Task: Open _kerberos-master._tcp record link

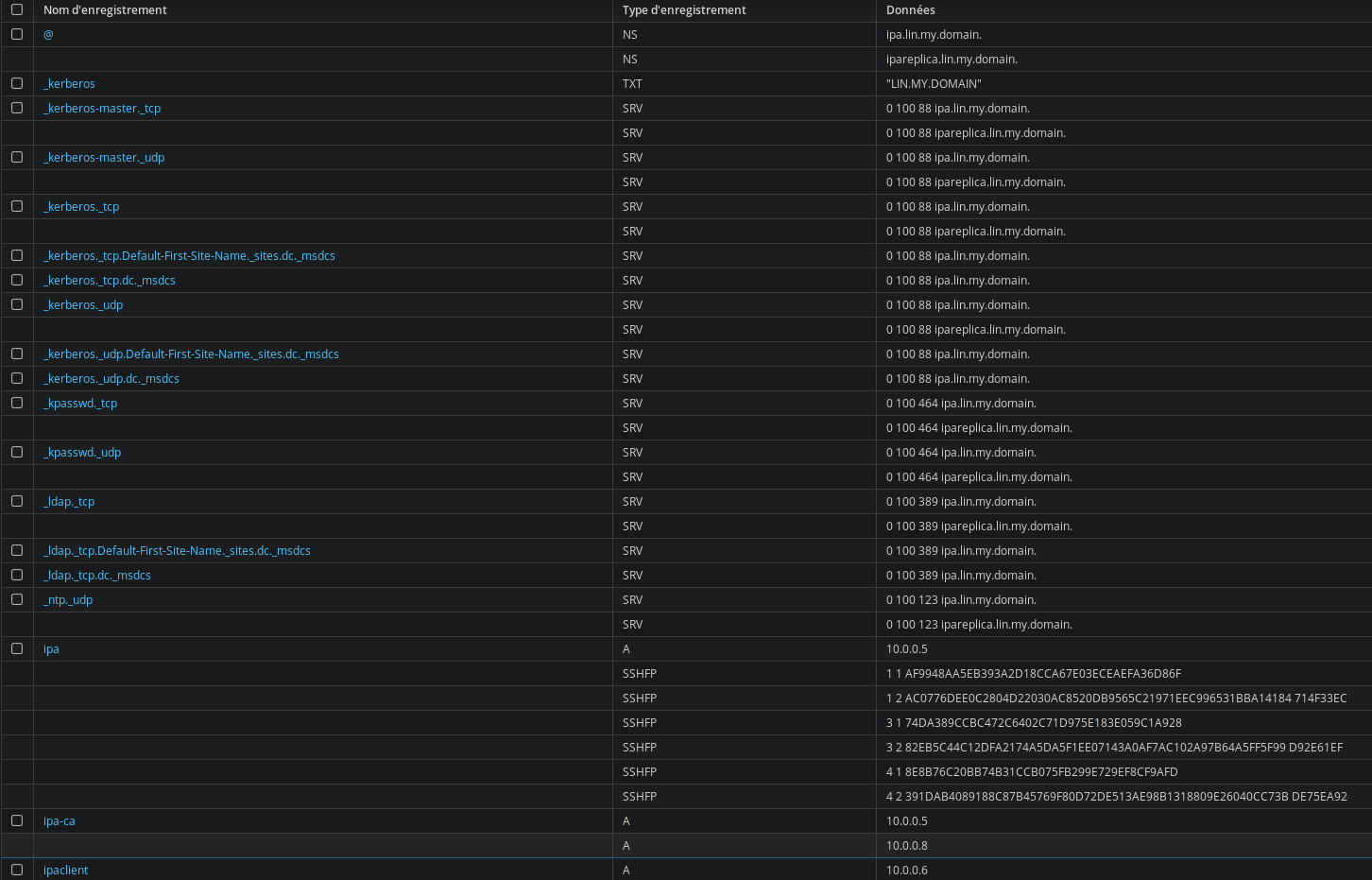Action: click(102, 108)
